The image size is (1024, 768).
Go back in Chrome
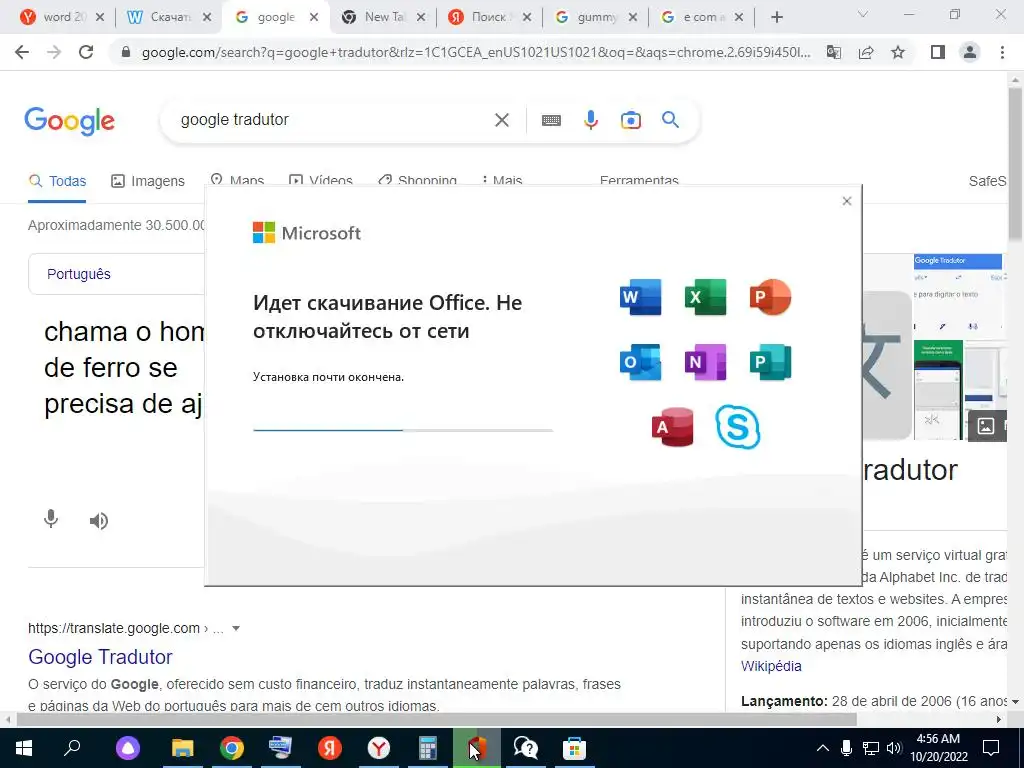point(22,52)
